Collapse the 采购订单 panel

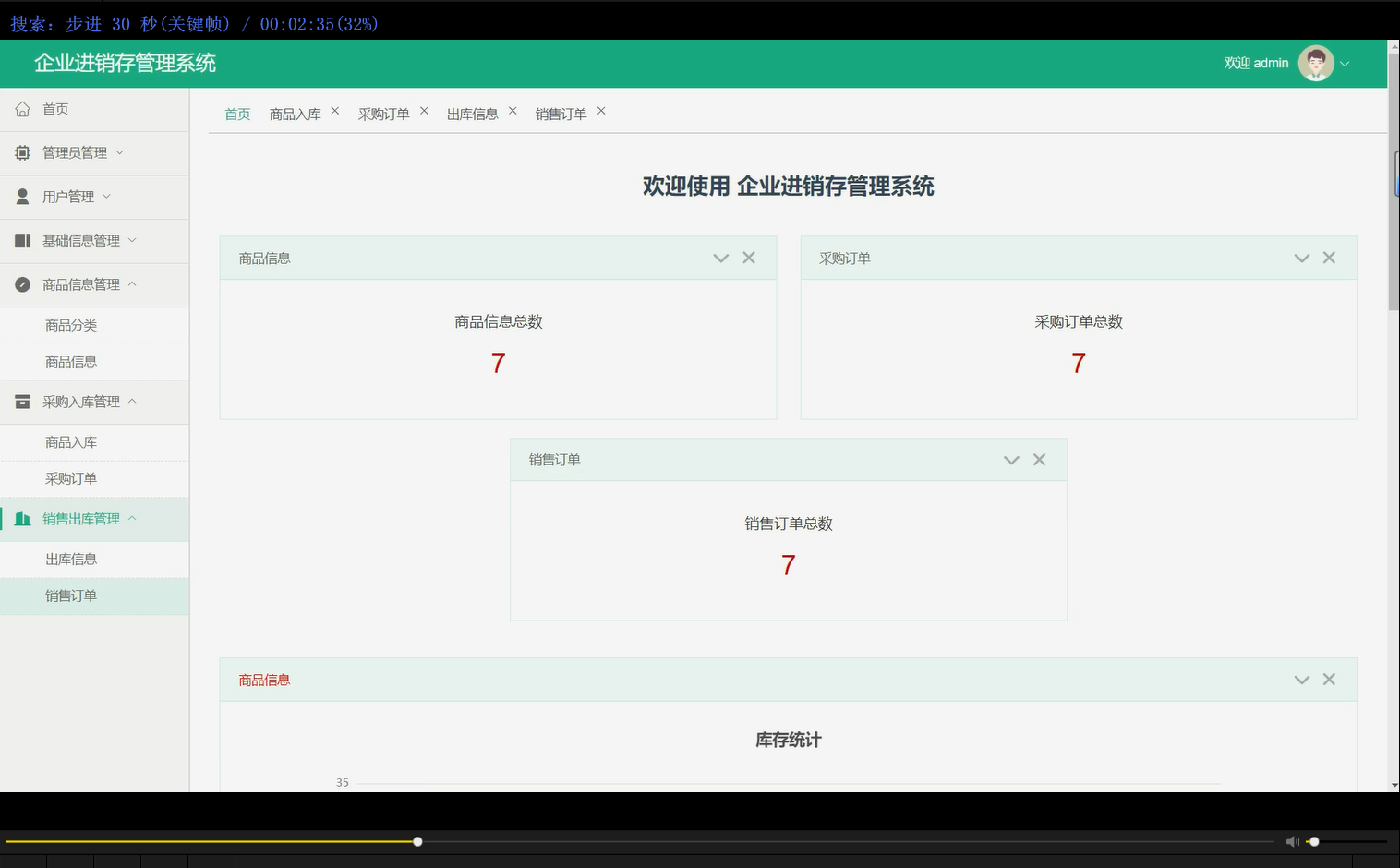1301,258
